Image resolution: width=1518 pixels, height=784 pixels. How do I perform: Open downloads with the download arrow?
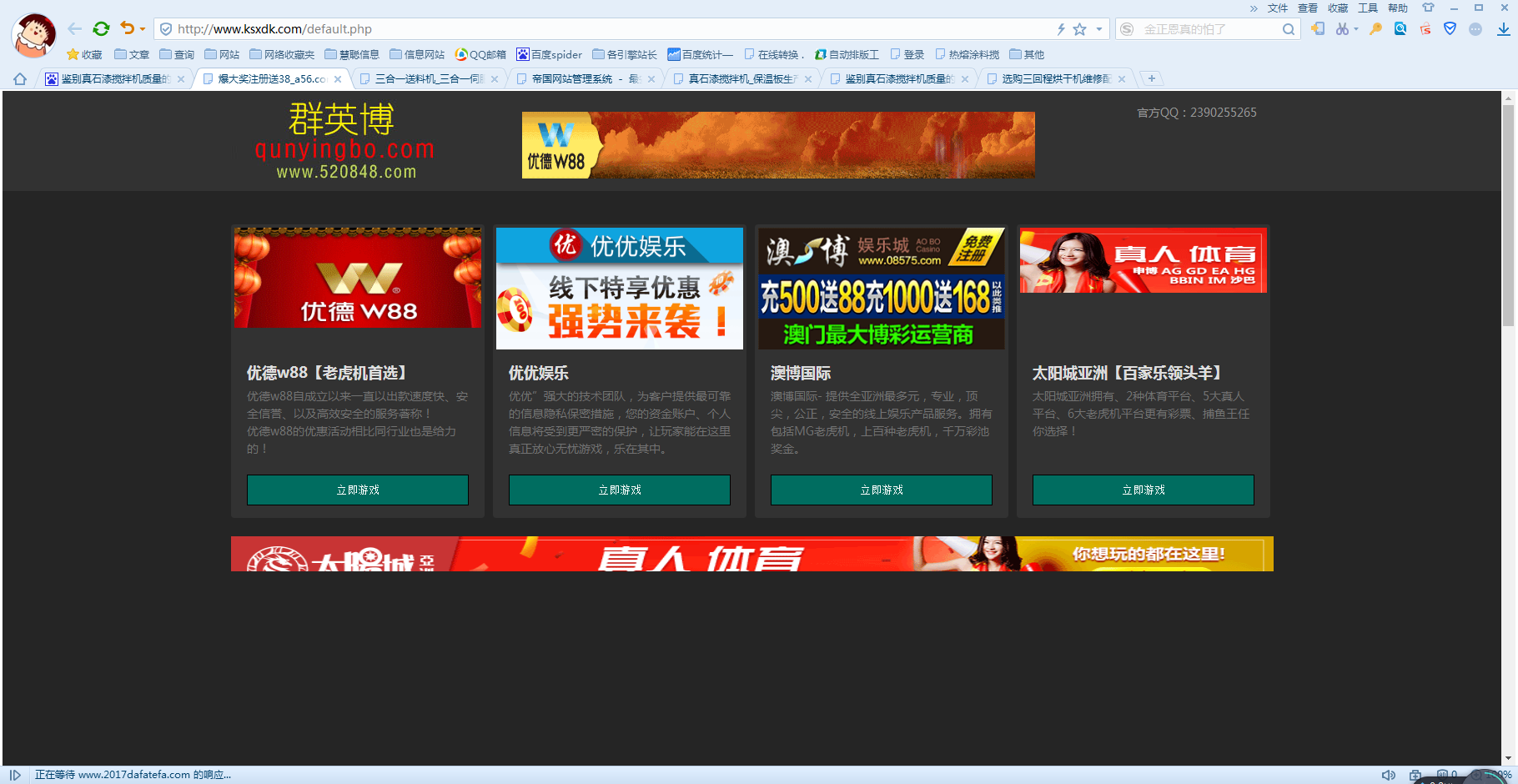(1503, 29)
